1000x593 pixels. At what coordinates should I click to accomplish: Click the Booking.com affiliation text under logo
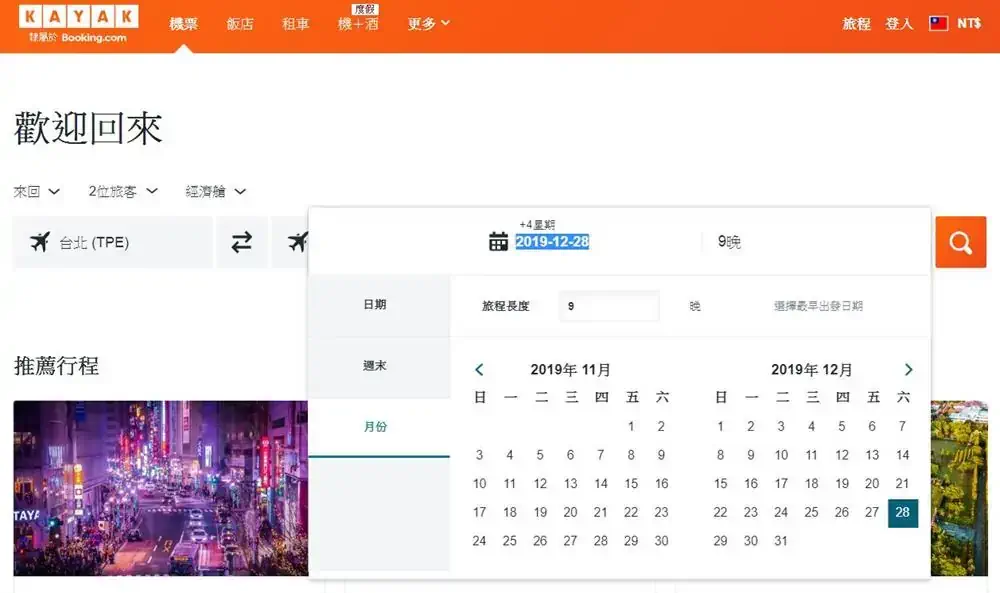point(78,38)
